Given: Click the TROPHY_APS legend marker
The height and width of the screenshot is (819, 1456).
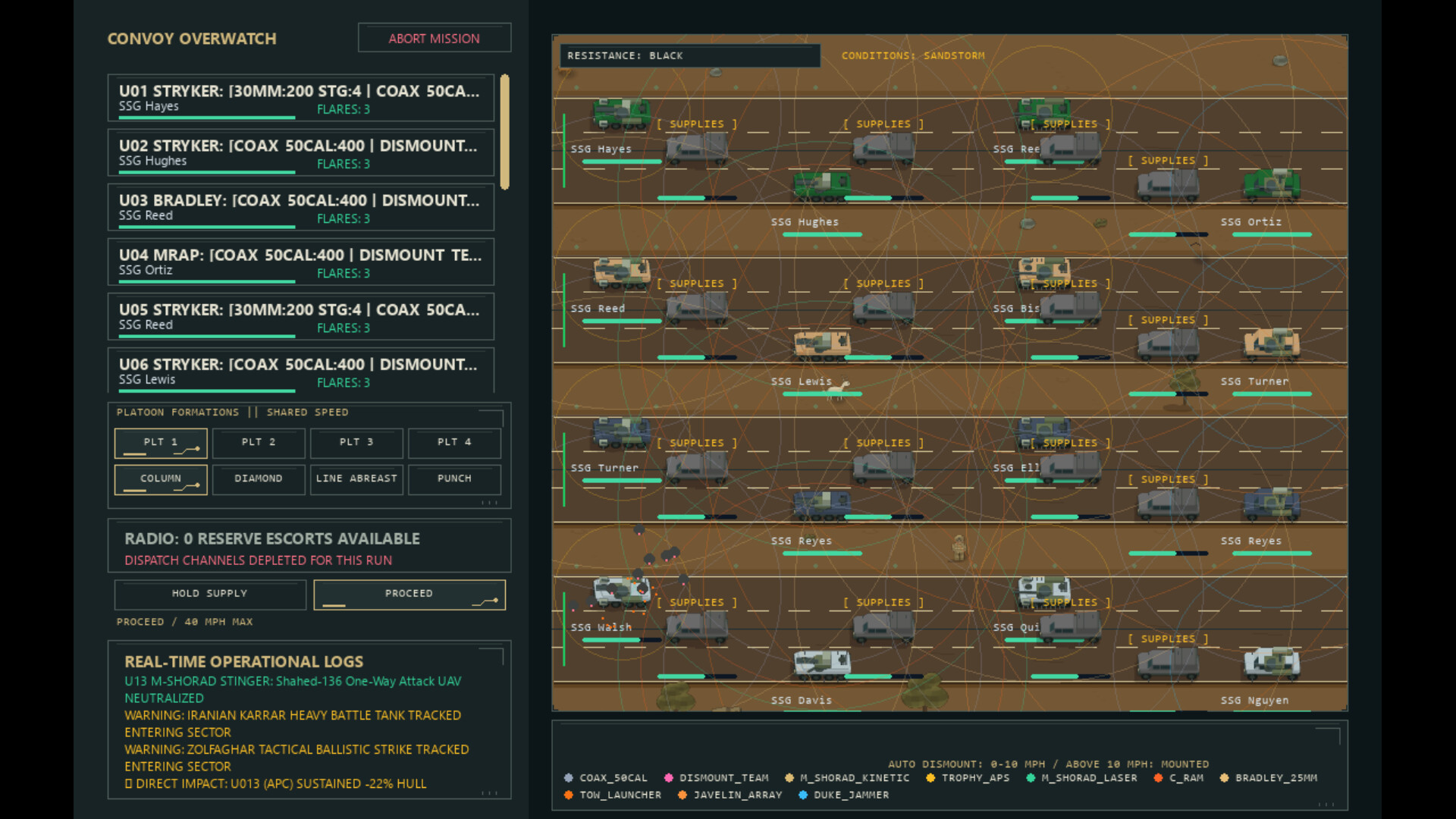Looking at the screenshot, I should click(930, 778).
